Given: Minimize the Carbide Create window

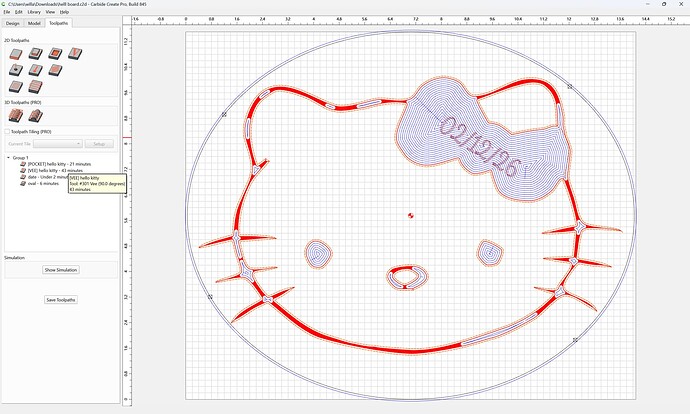Looking at the screenshot, I should pos(648,4).
